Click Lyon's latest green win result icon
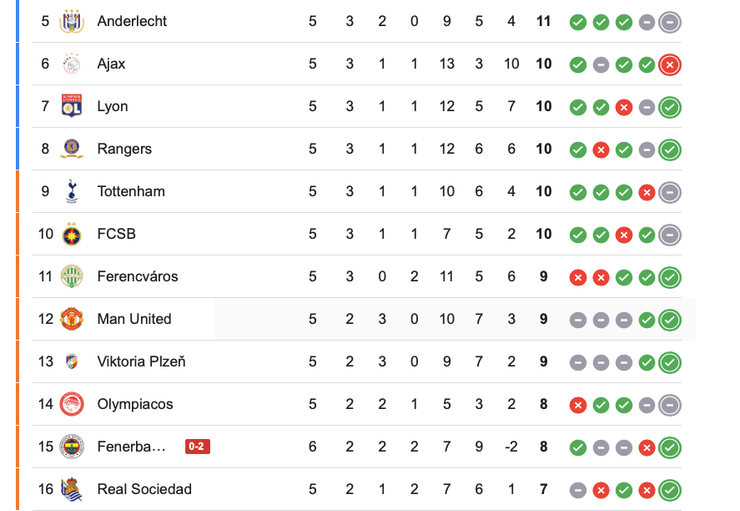The image size is (740, 511). coord(670,106)
